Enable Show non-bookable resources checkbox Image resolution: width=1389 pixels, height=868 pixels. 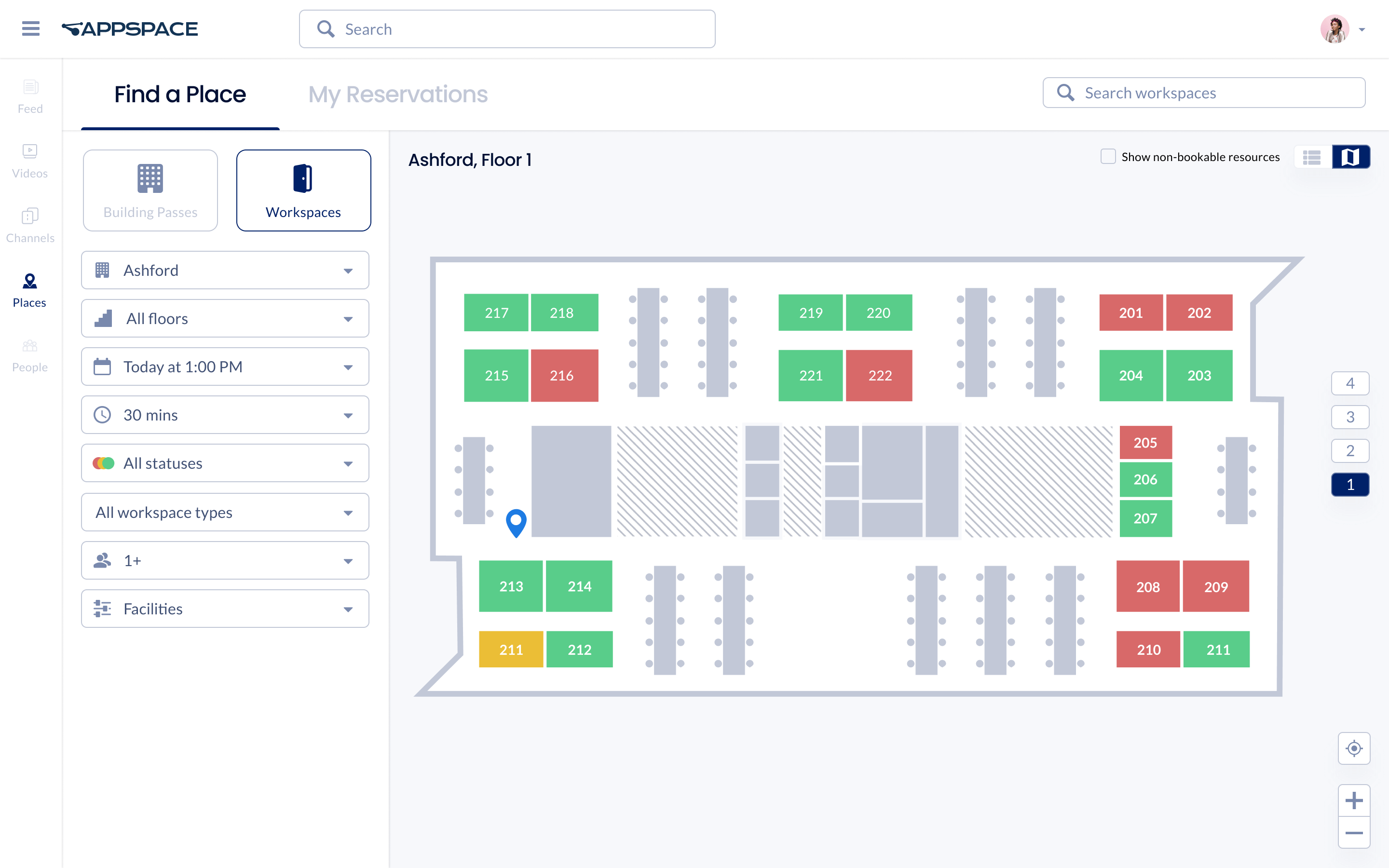coord(1108,157)
